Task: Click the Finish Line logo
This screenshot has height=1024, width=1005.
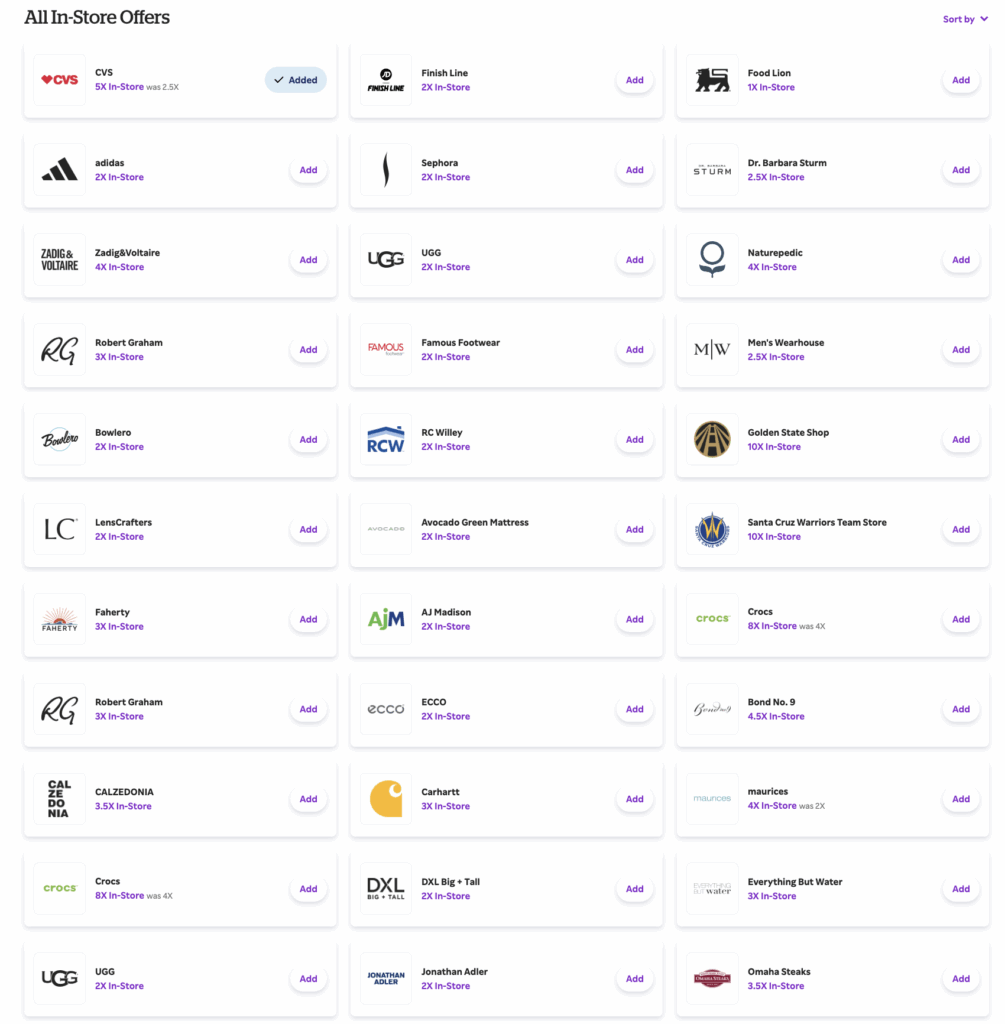Action: [x=386, y=80]
